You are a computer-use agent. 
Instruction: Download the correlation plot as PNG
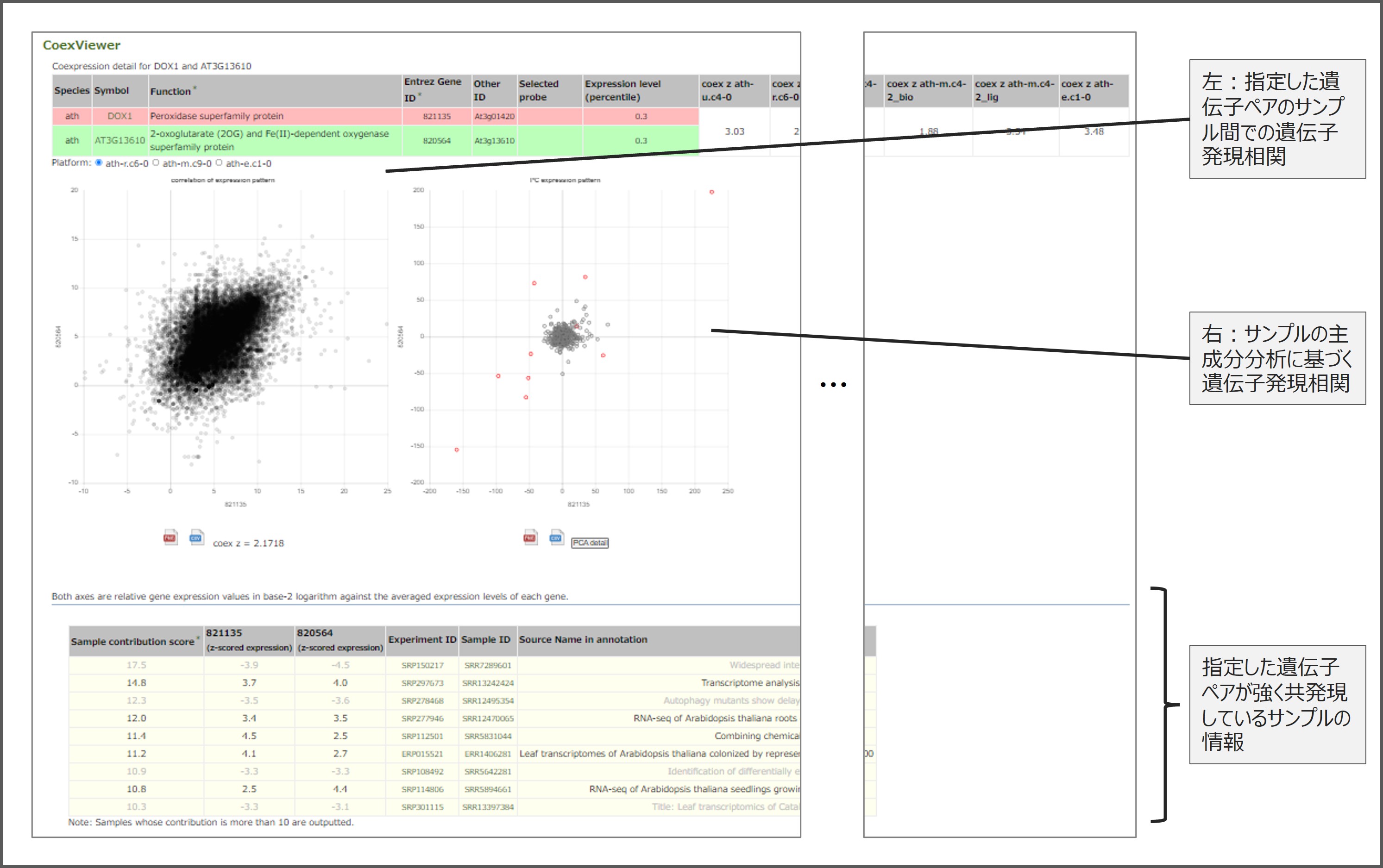tap(170, 537)
